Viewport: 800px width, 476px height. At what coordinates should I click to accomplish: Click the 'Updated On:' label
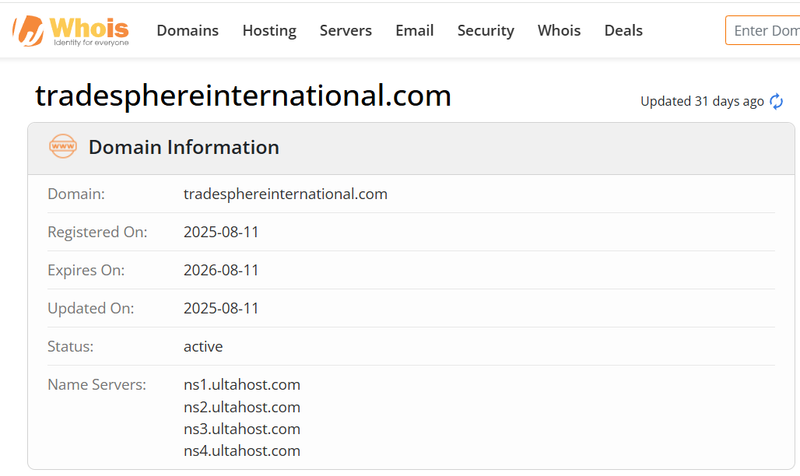(x=91, y=308)
